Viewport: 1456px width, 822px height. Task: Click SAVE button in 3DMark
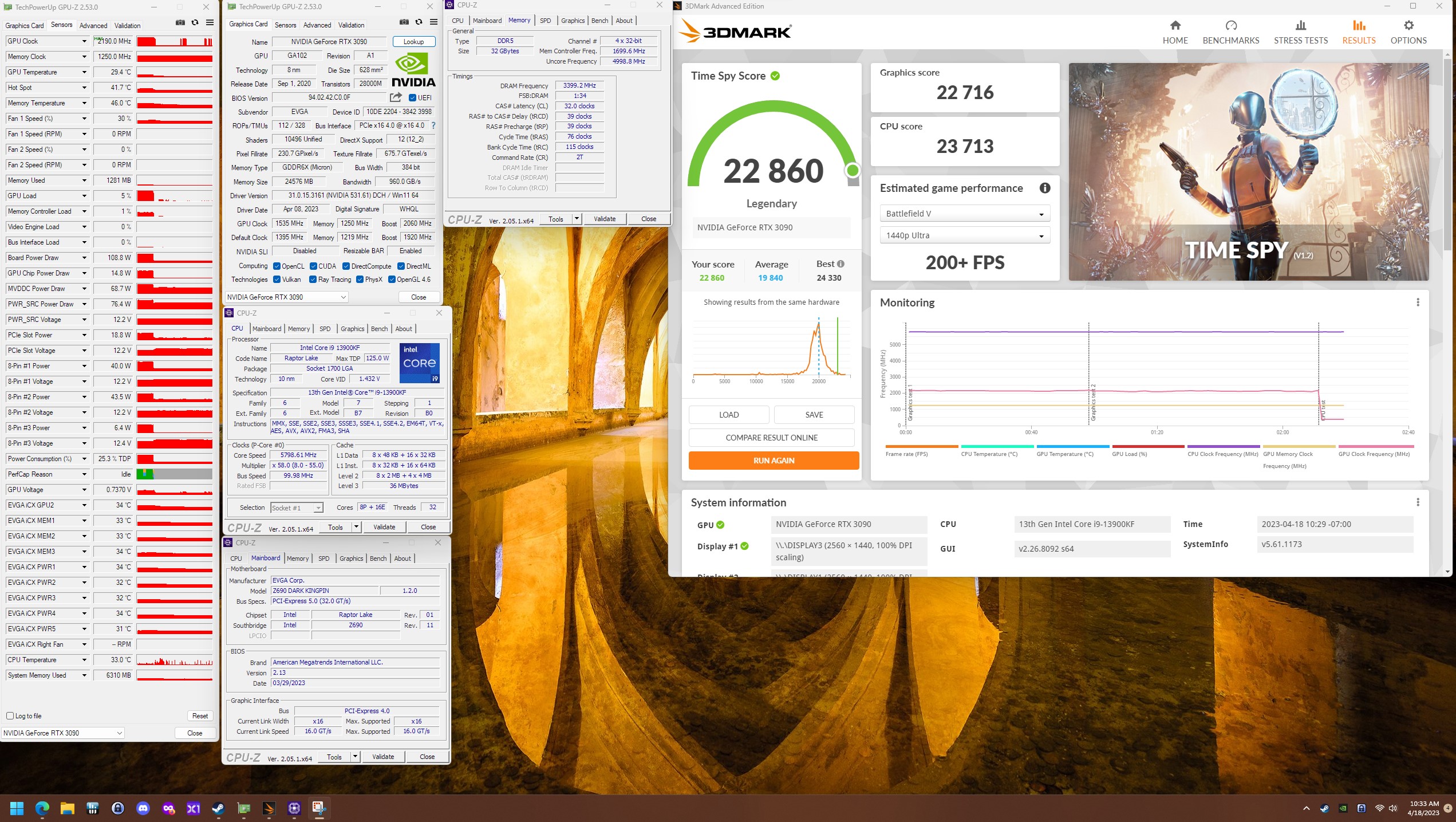tap(814, 415)
